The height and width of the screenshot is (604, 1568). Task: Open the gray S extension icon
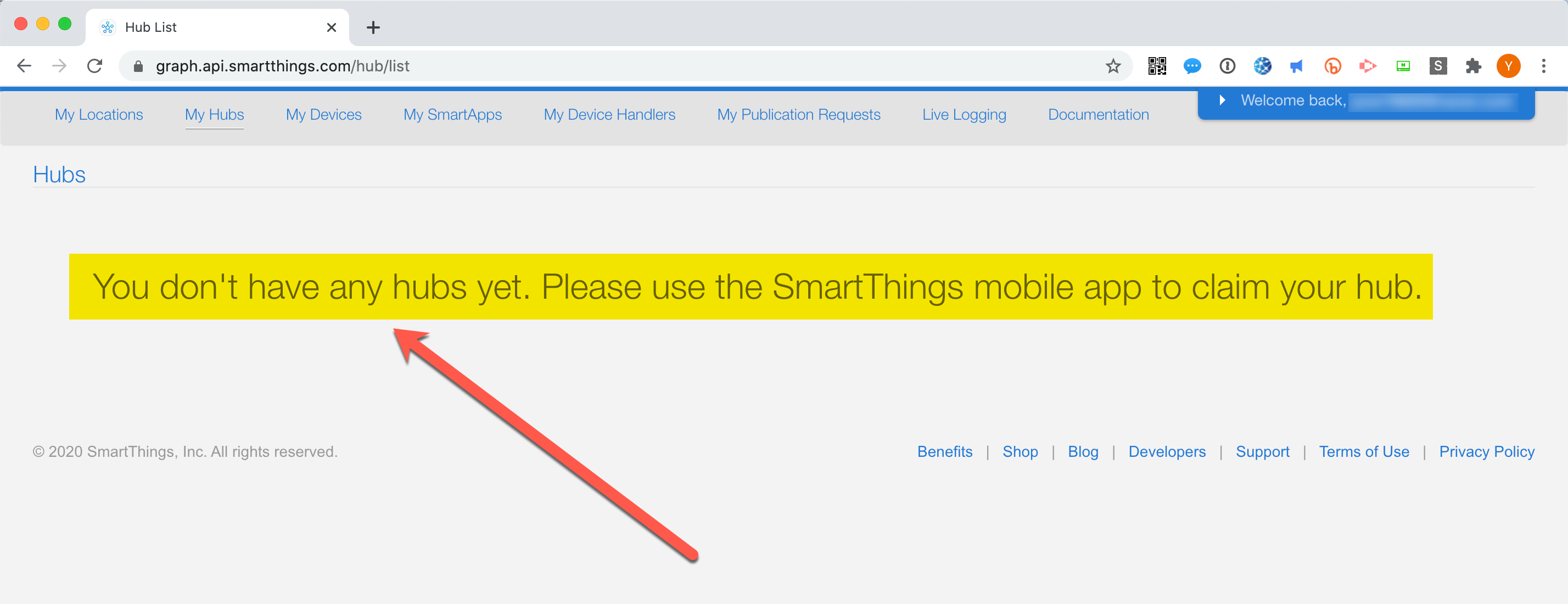1438,66
